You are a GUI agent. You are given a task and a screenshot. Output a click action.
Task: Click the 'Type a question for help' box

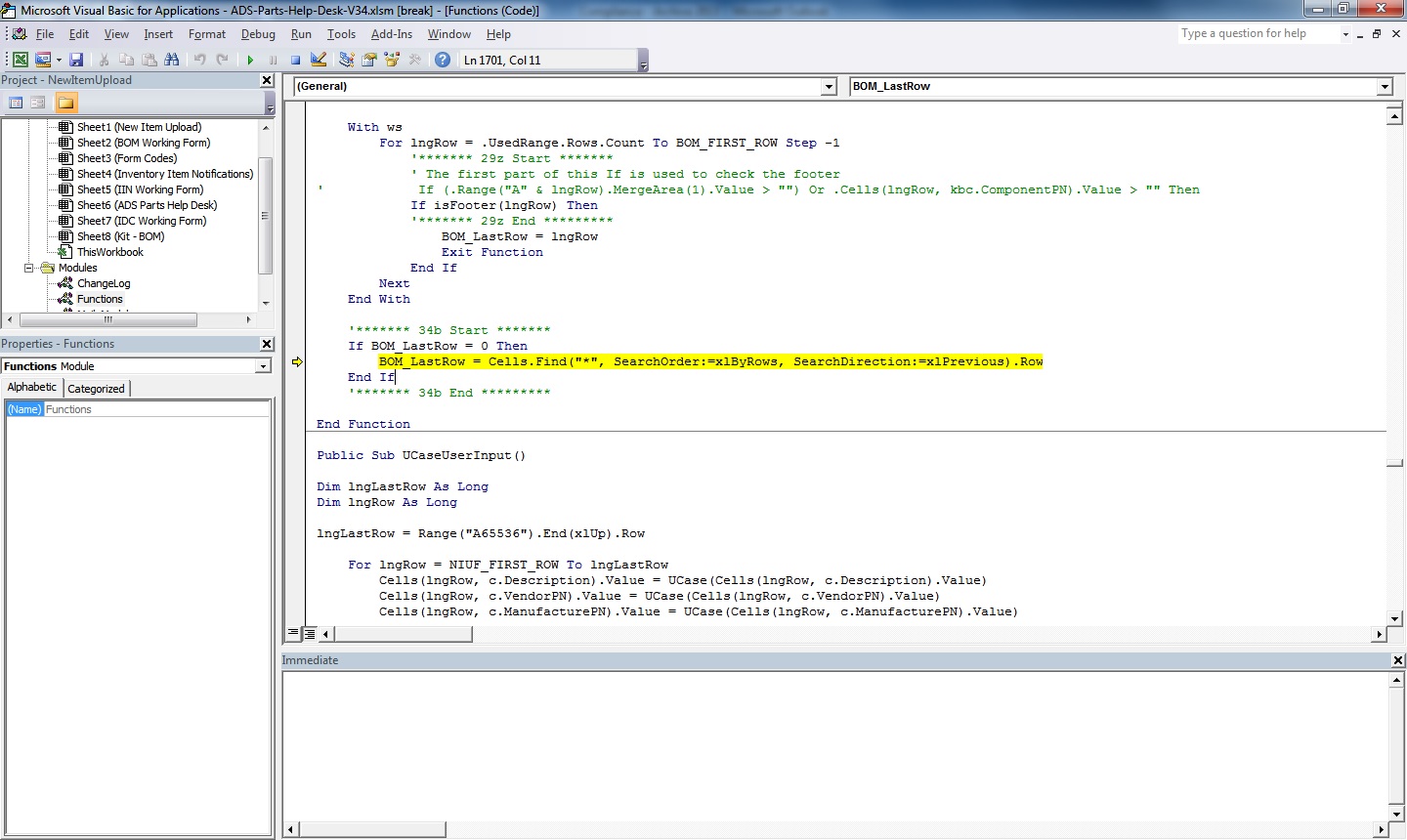click(x=1258, y=33)
